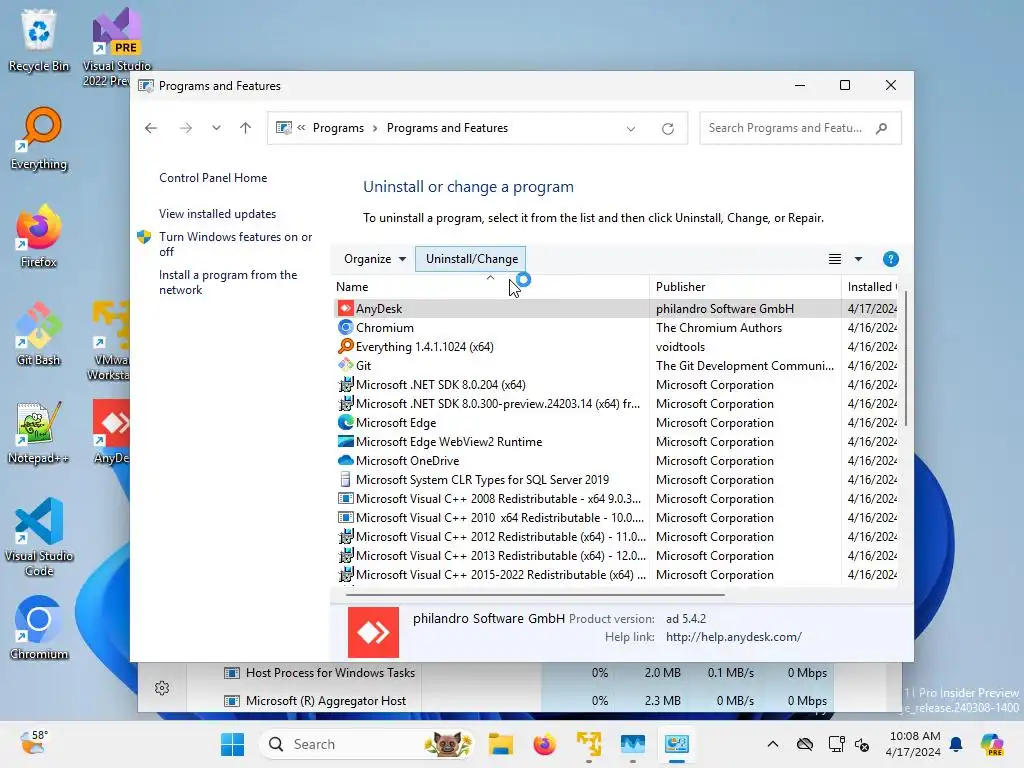Click the Everything 1.4.1.1024 list icon
The width and height of the screenshot is (1024, 768).
point(345,346)
